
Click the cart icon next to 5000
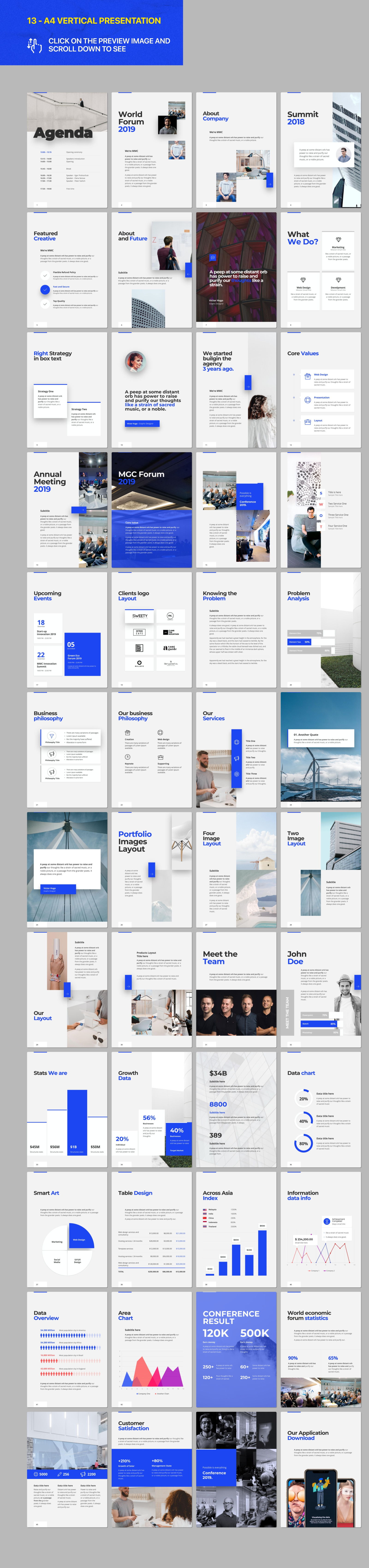pyautogui.click(x=36, y=1474)
